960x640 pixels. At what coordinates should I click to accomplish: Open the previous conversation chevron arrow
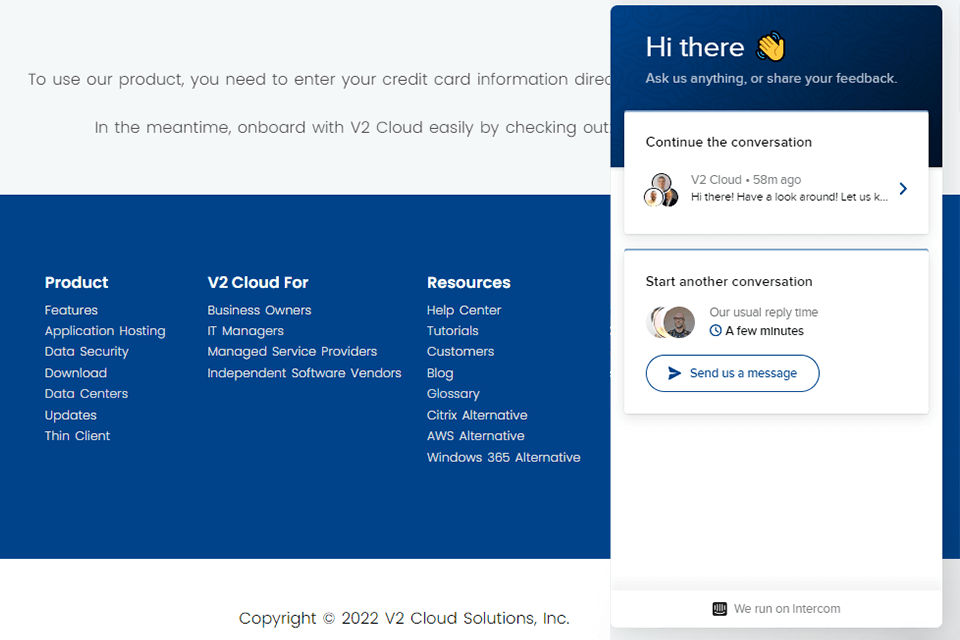(903, 189)
